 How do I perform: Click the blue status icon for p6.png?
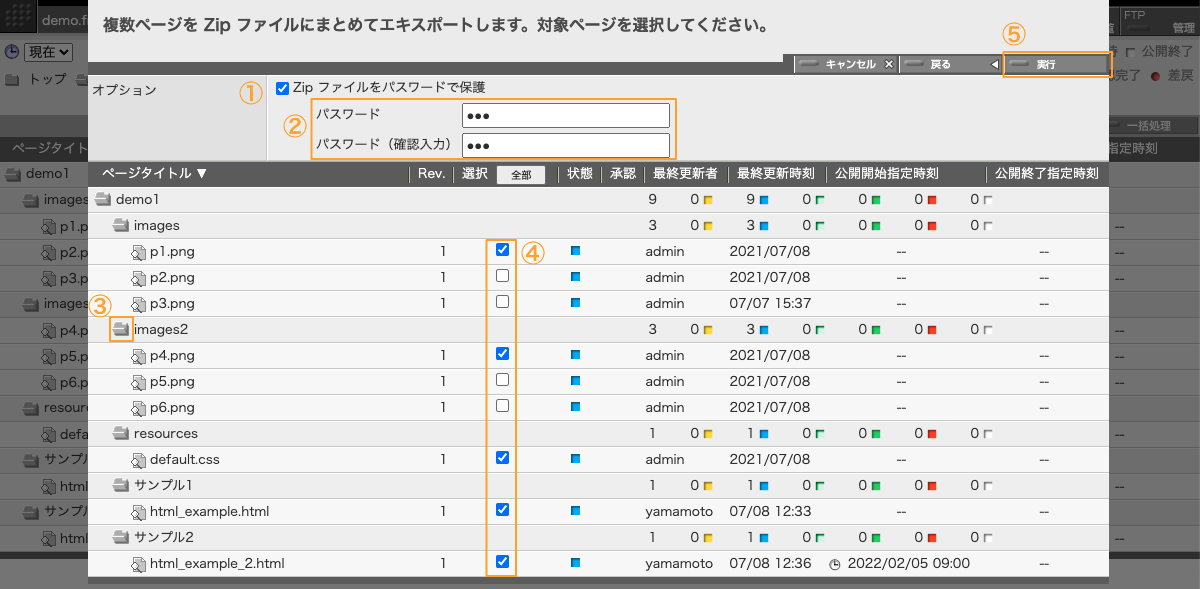[x=575, y=407]
